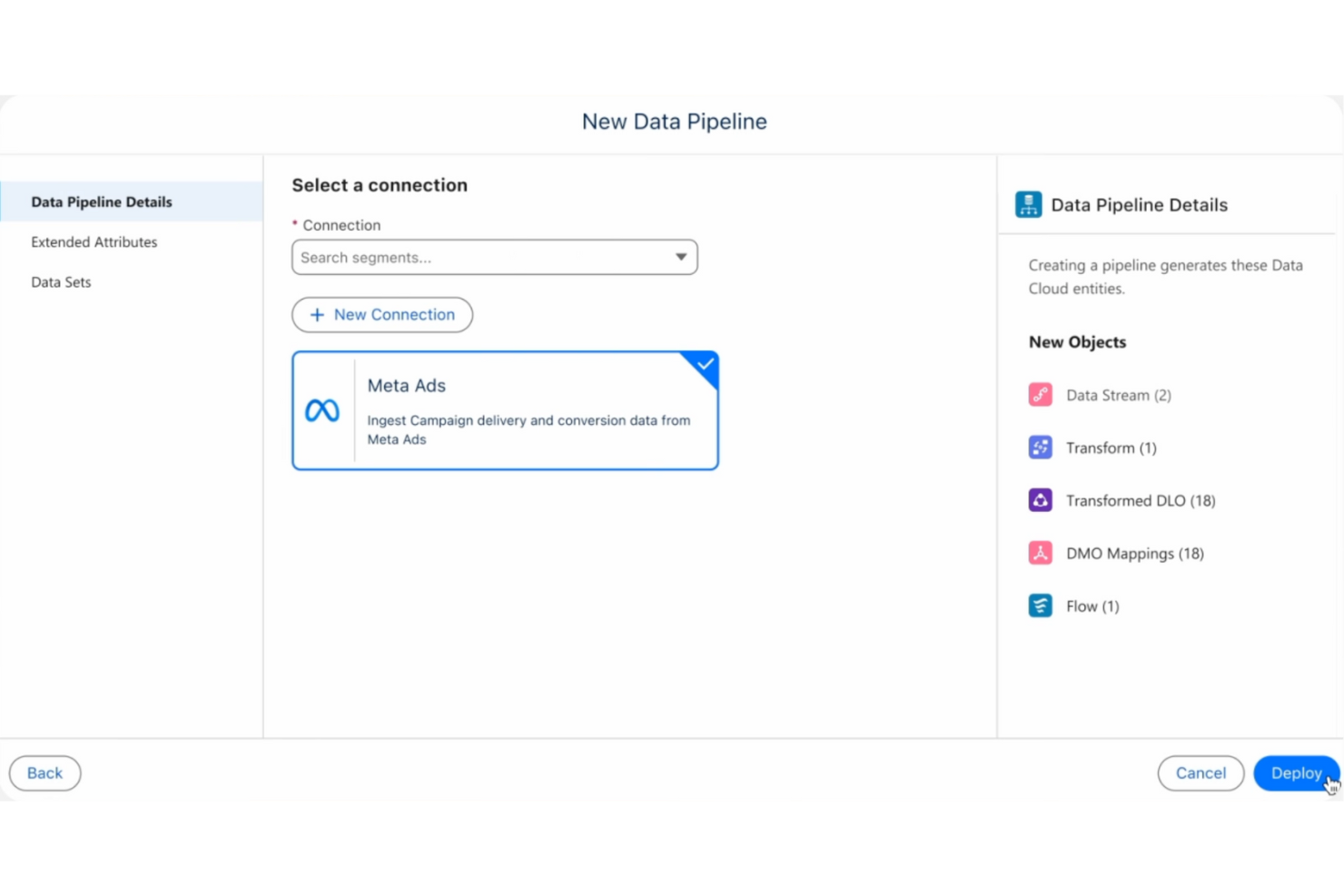The image size is (1344, 896).
Task: Click the Transformed DLO icon
Action: (x=1040, y=499)
